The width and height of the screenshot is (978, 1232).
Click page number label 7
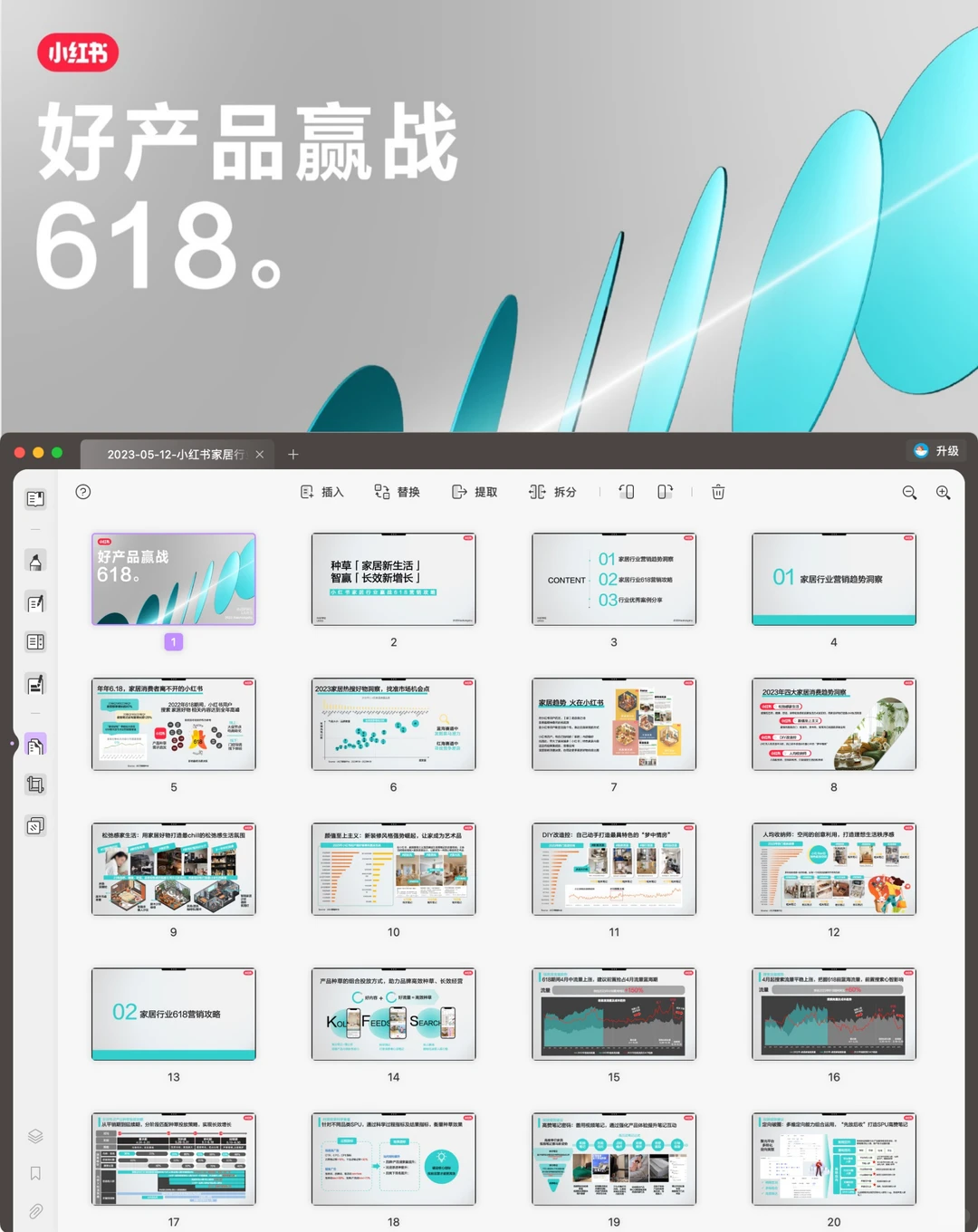614,787
